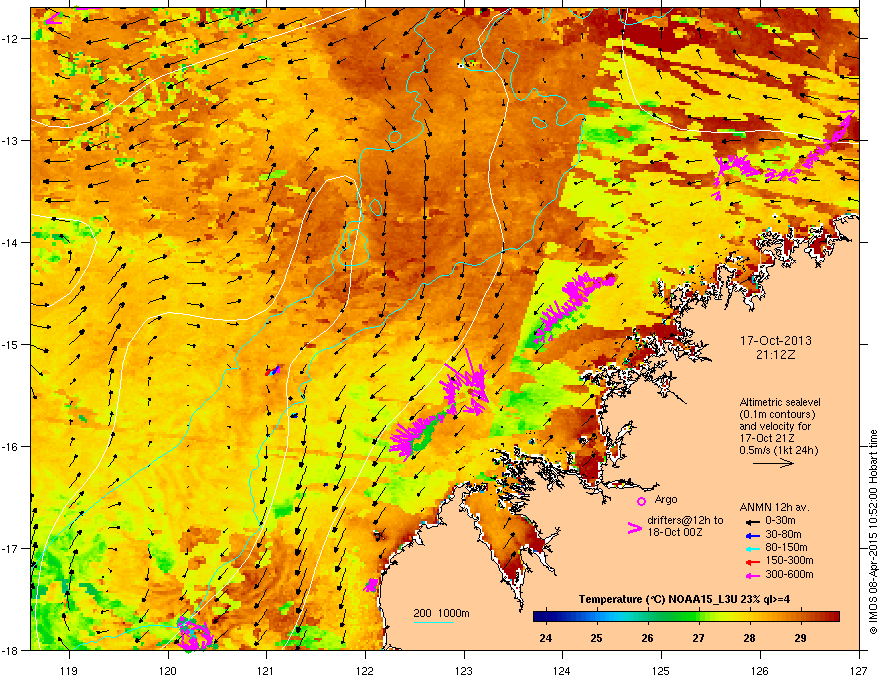Click latitude axis label -13
The width and height of the screenshot is (880, 680).
[11, 140]
